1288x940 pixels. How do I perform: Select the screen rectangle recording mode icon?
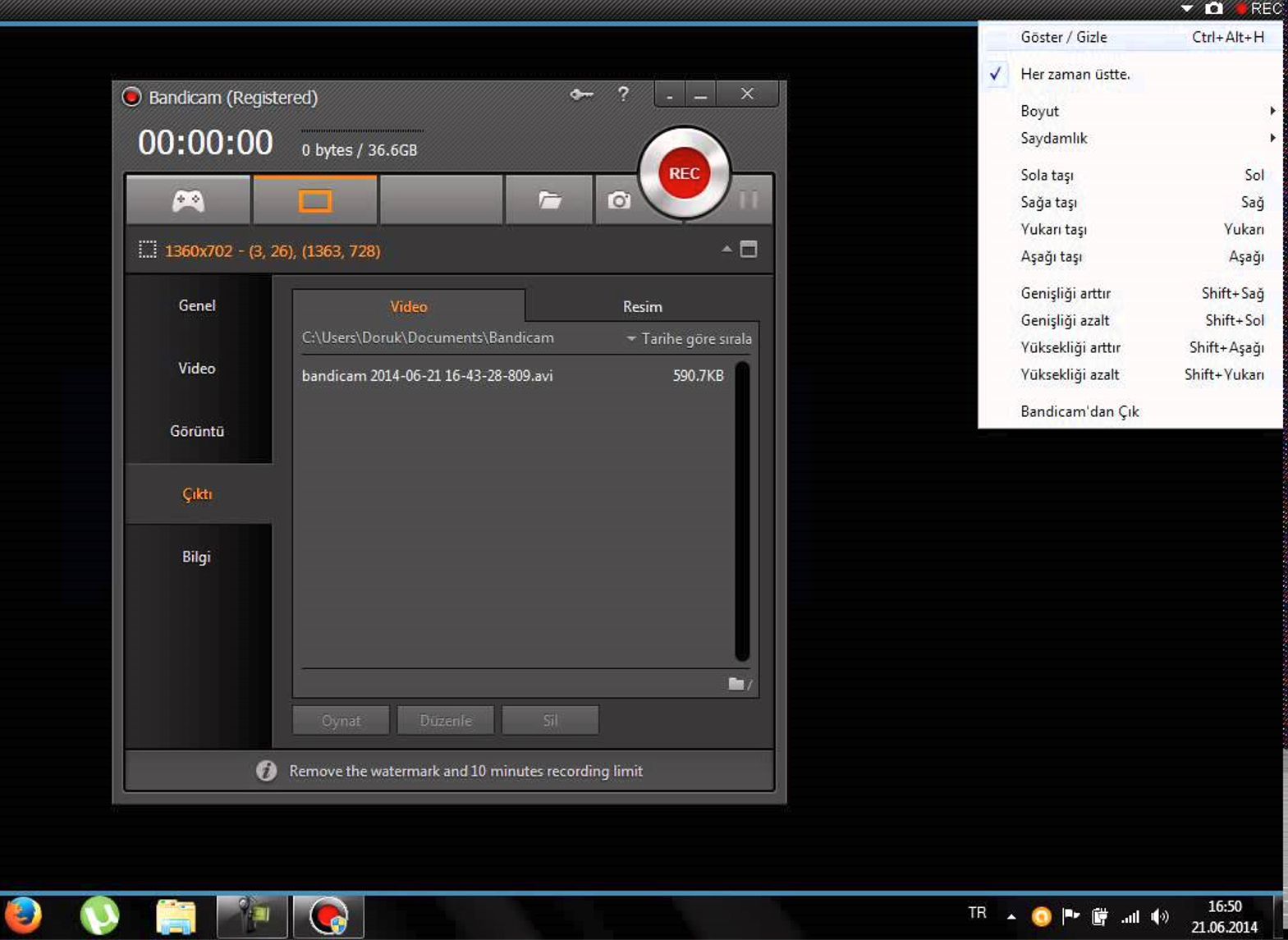click(x=315, y=200)
